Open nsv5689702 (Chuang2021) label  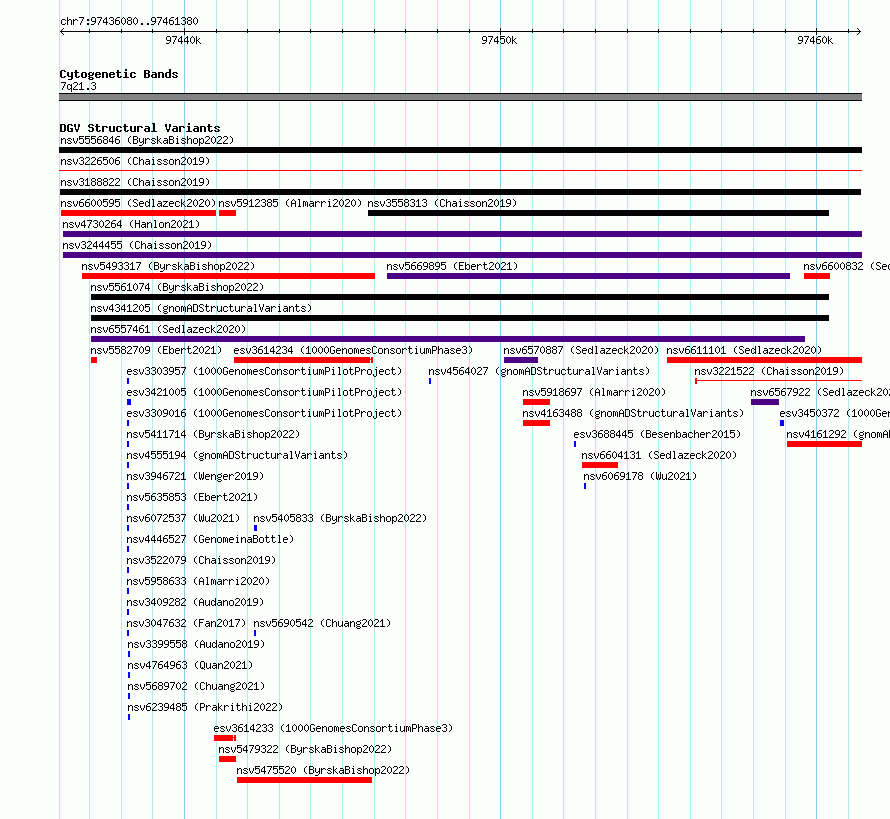(196, 686)
